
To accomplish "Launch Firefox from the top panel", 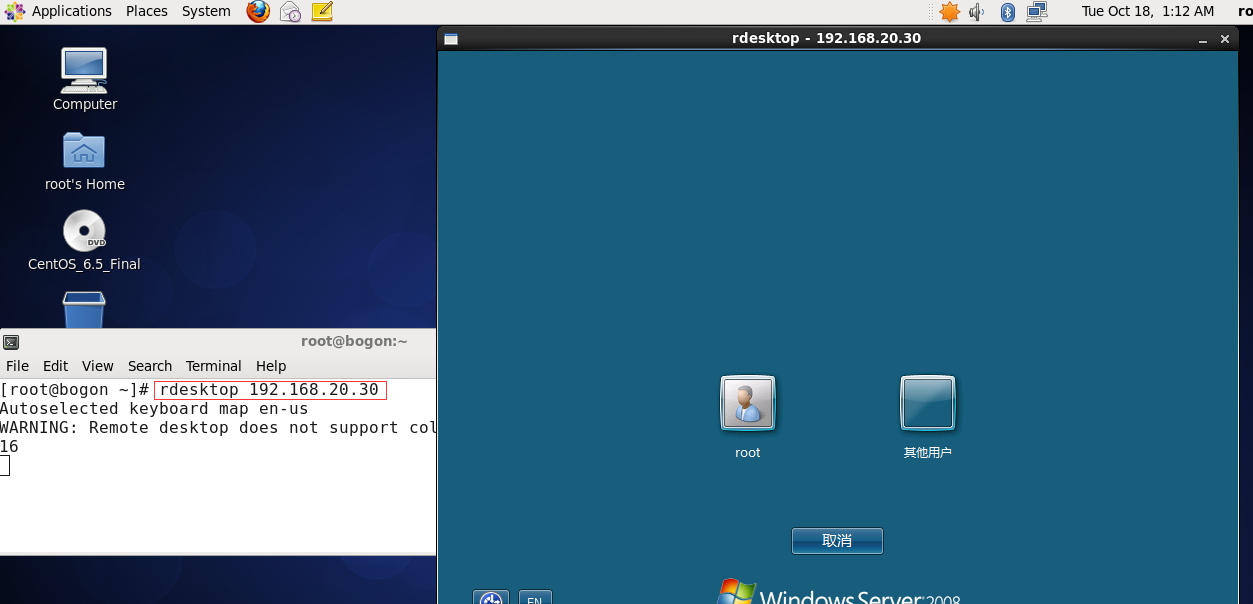I will pos(258,11).
